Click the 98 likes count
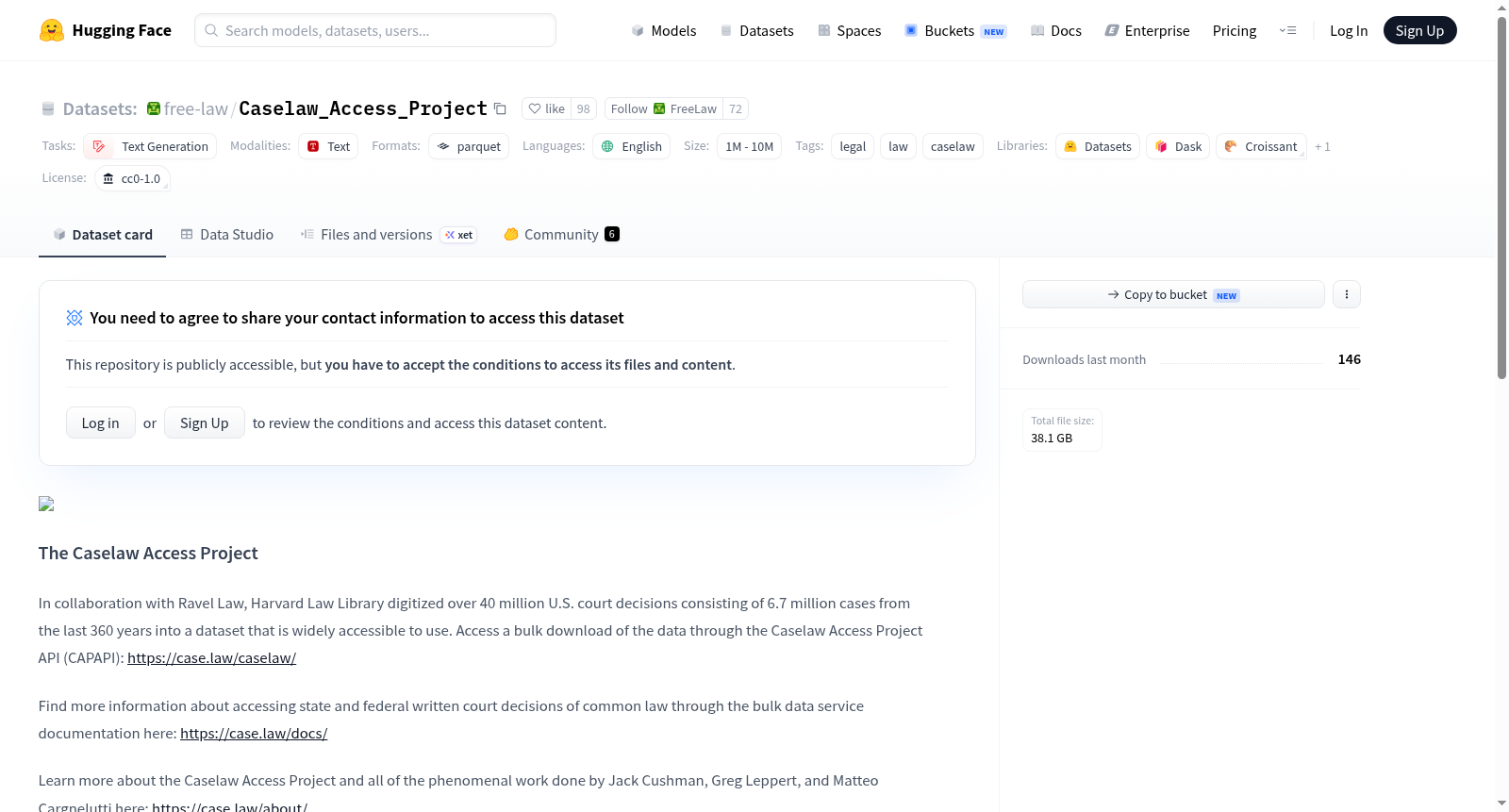The image size is (1509, 812). pos(584,108)
